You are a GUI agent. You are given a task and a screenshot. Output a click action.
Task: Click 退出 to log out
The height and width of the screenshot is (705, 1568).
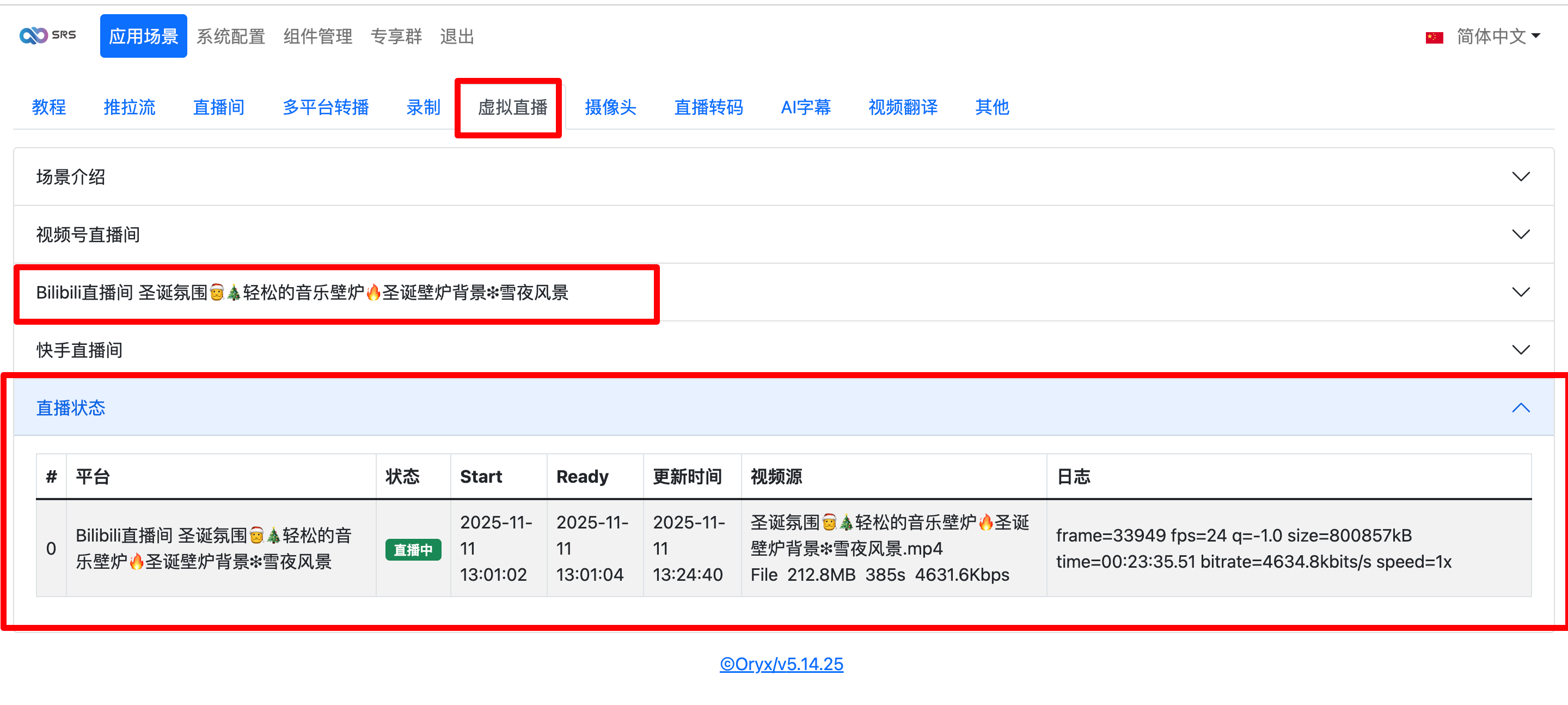click(457, 37)
